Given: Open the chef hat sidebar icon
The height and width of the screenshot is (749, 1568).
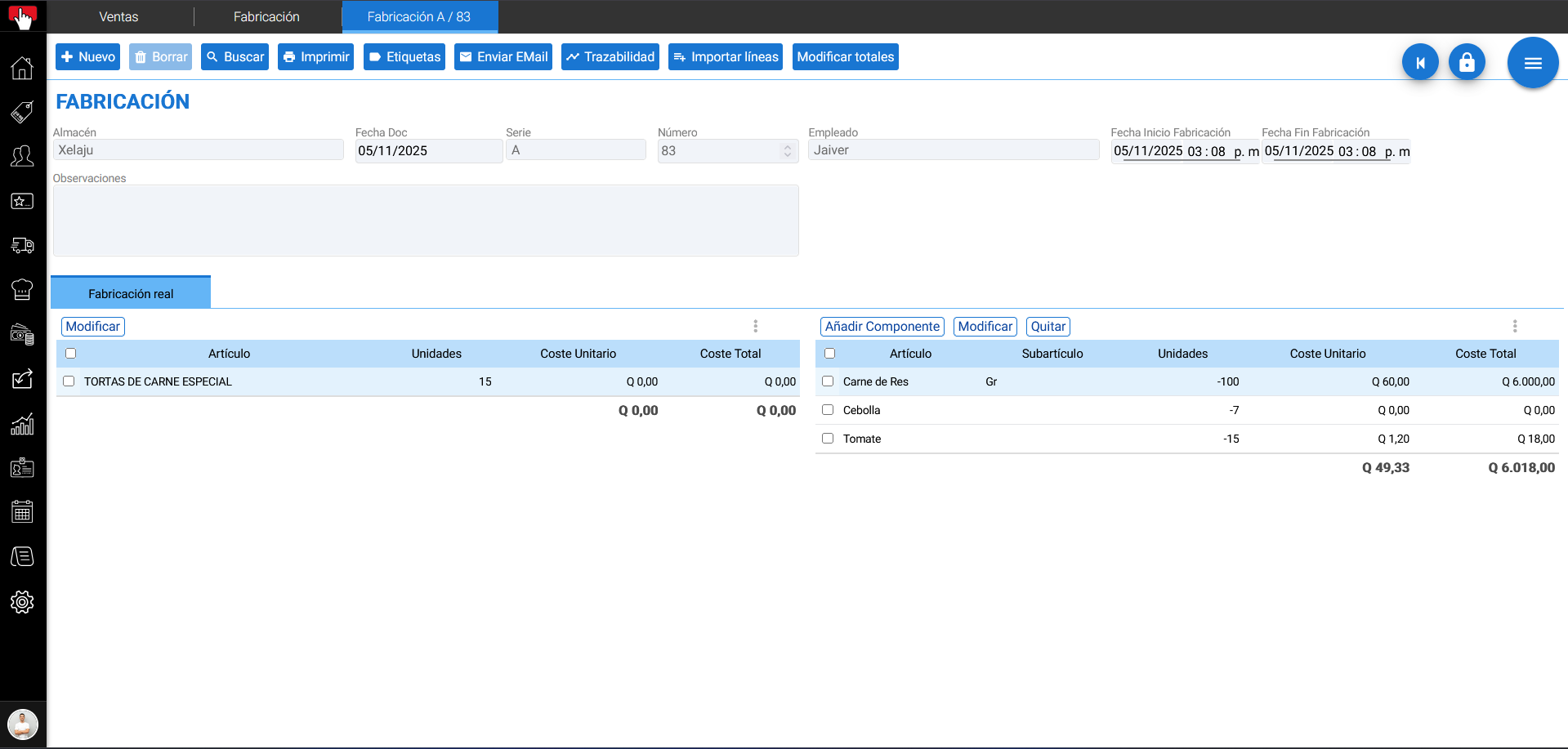Looking at the screenshot, I should click(x=22, y=289).
